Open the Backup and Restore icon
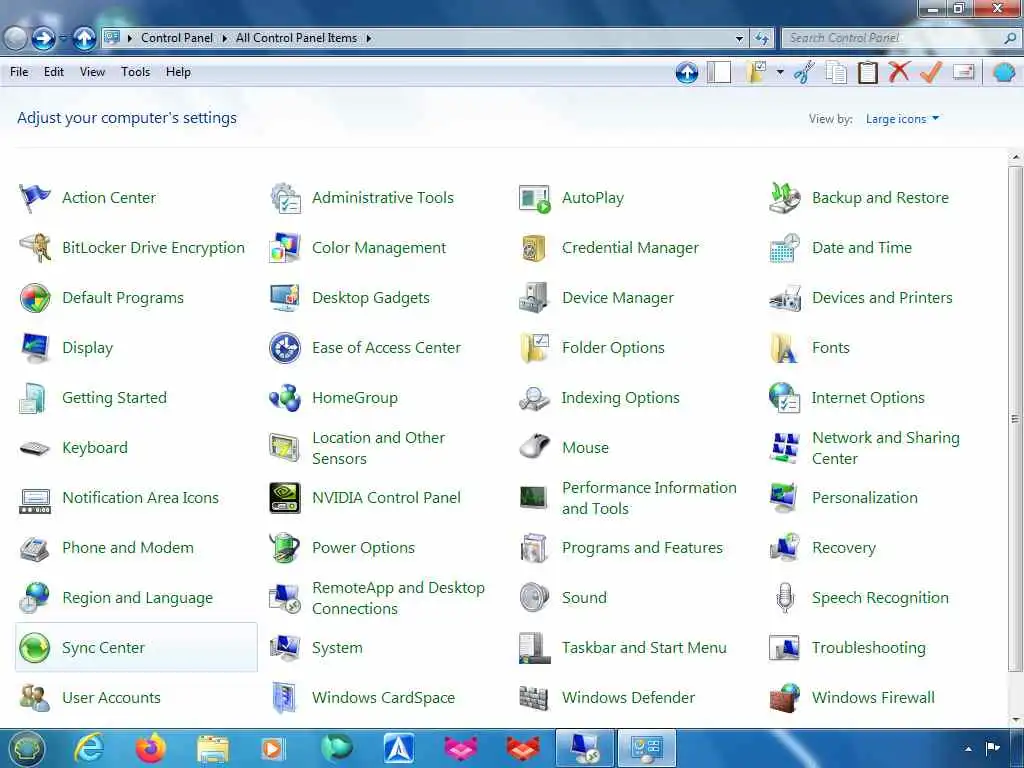The height and width of the screenshot is (768, 1024). coord(784,198)
